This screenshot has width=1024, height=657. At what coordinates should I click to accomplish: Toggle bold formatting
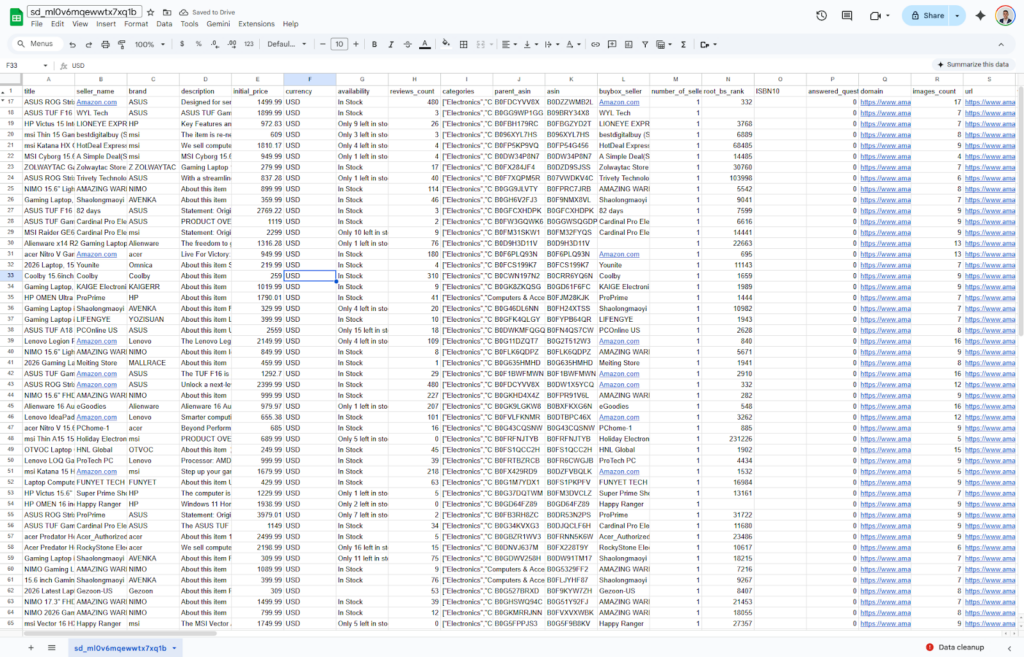click(374, 44)
